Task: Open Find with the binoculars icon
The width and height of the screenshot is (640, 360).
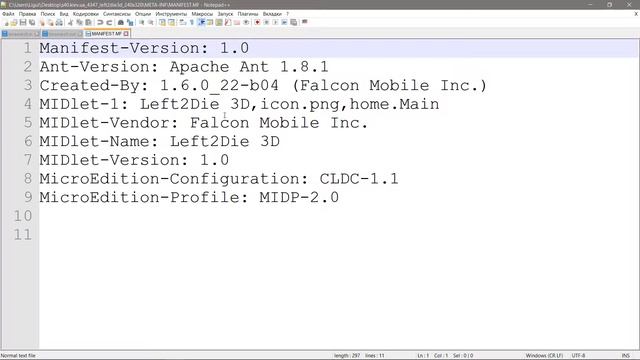Action: coord(121,22)
